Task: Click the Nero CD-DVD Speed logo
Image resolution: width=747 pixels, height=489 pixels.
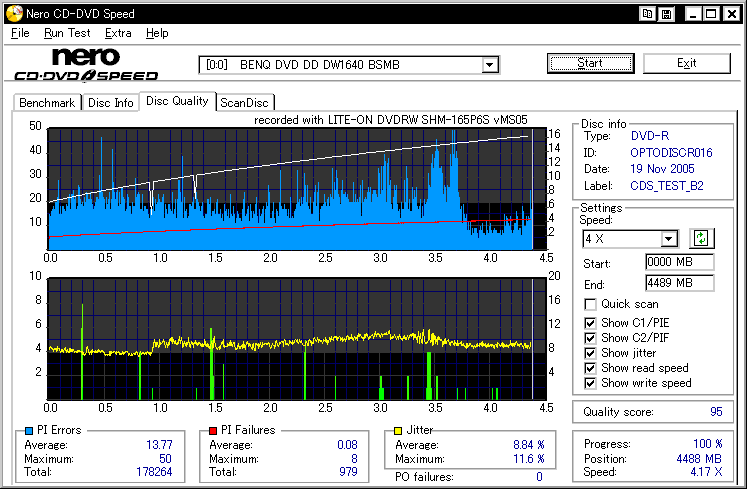Action: [86, 64]
